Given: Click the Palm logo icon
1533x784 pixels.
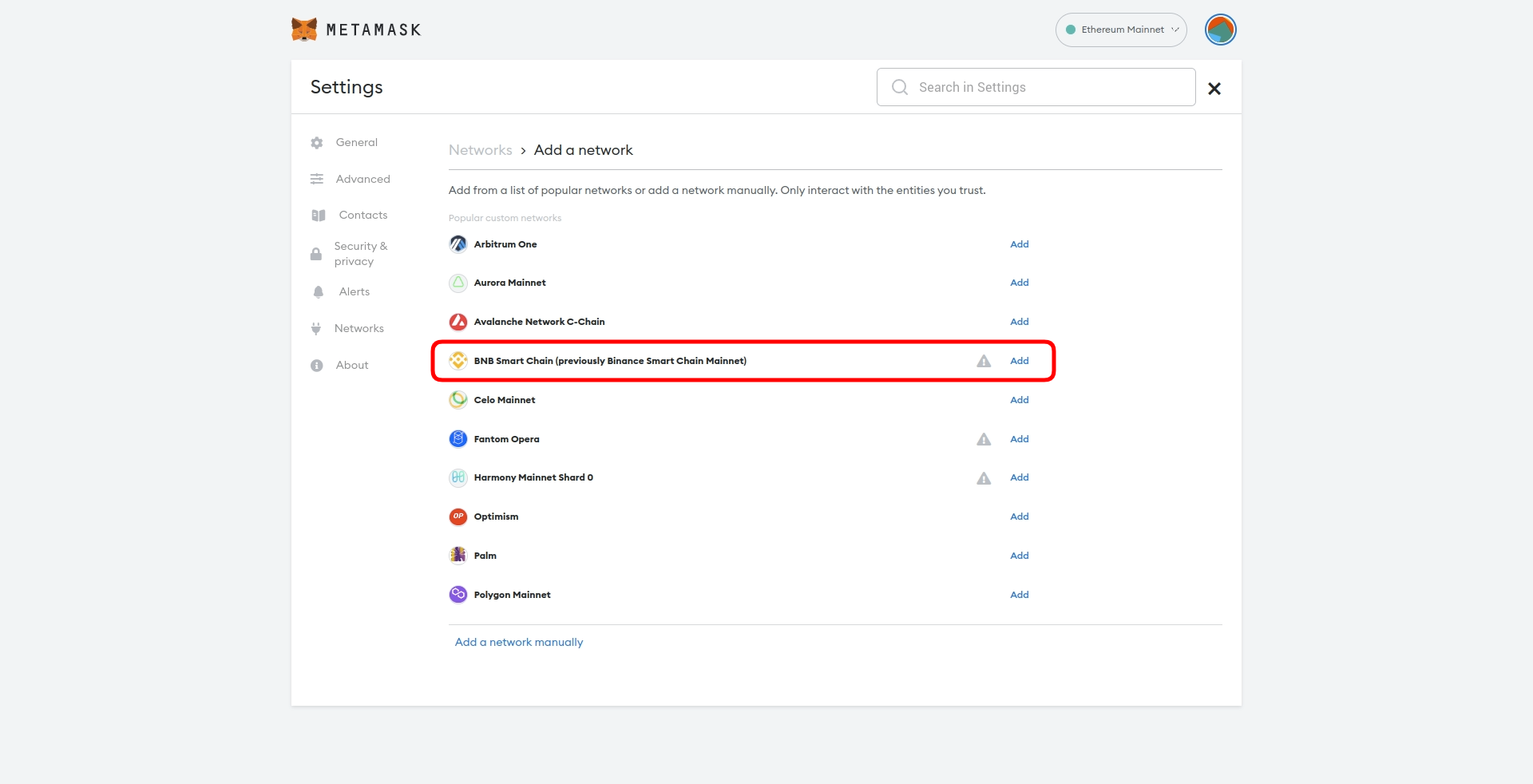Looking at the screenshot, I should [458, 556].
